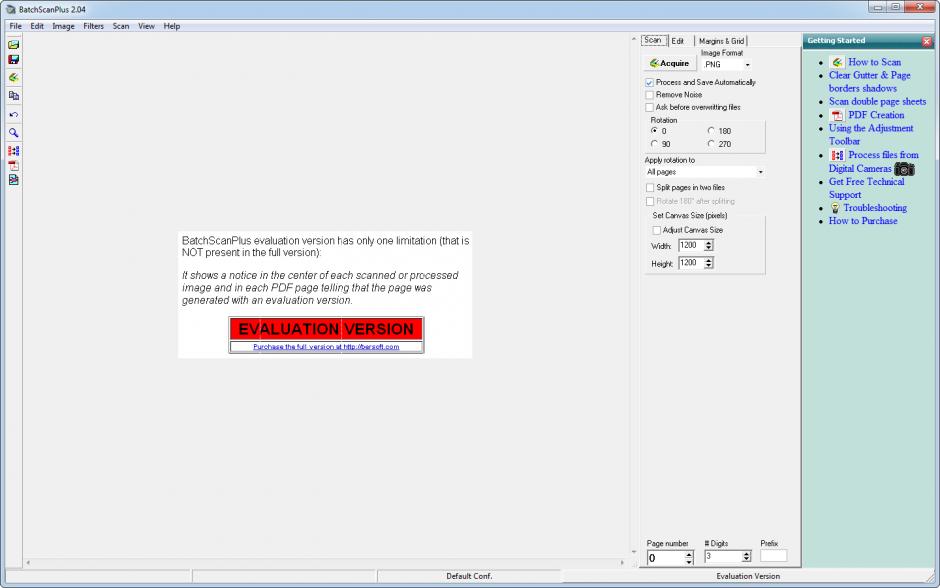940x588 pixels.
Task: Click the Acquire button
Action: pyautogui.click(x=670, y=63)
